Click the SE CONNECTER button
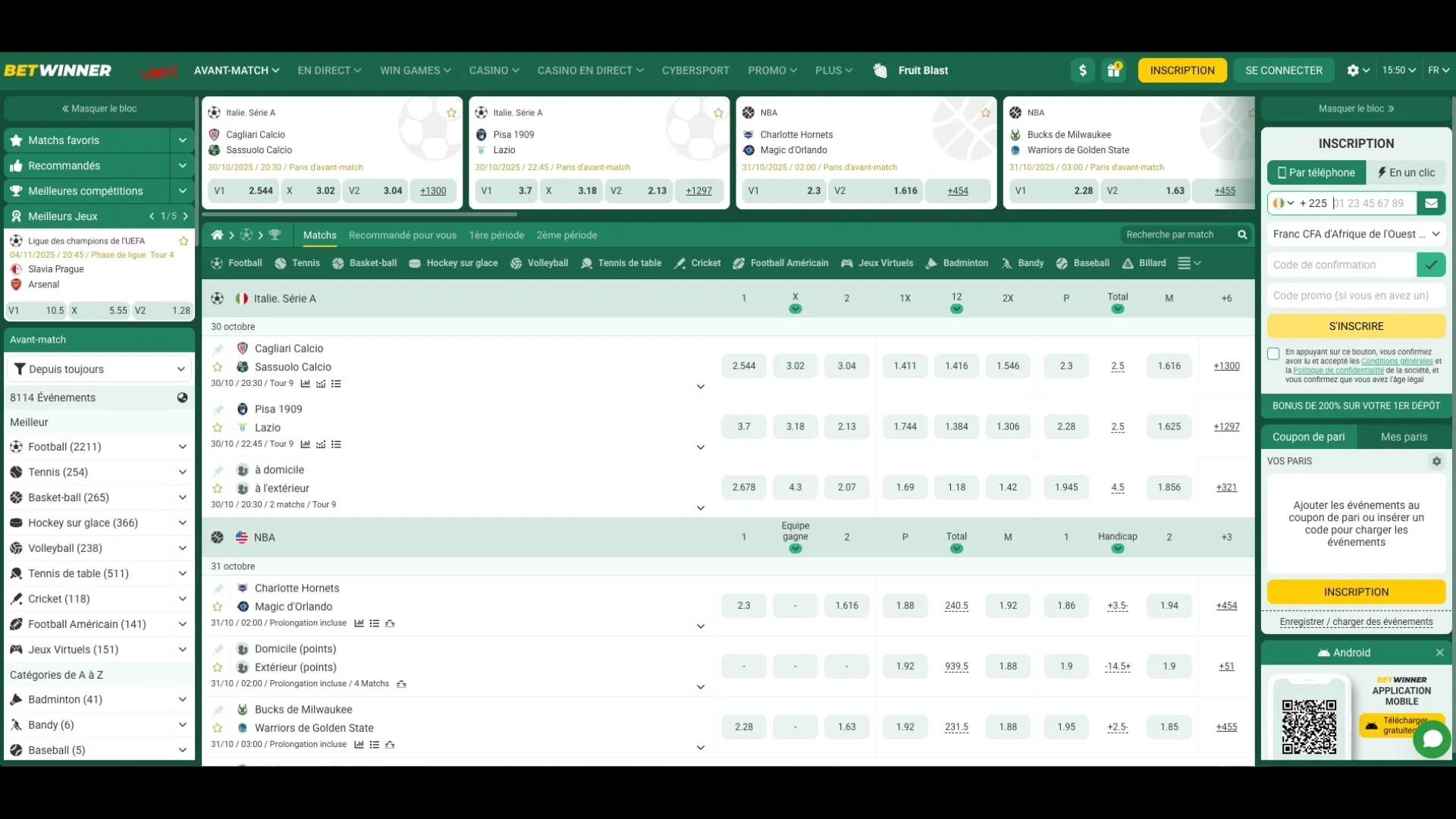 coord(1283,71)
